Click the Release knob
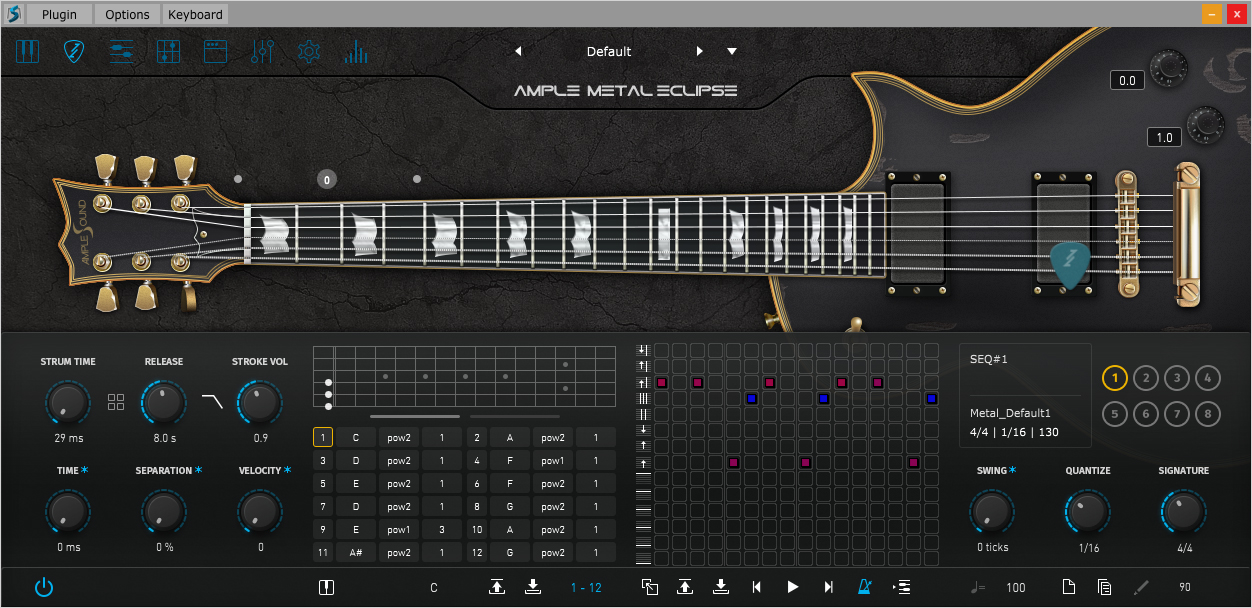 163,402
